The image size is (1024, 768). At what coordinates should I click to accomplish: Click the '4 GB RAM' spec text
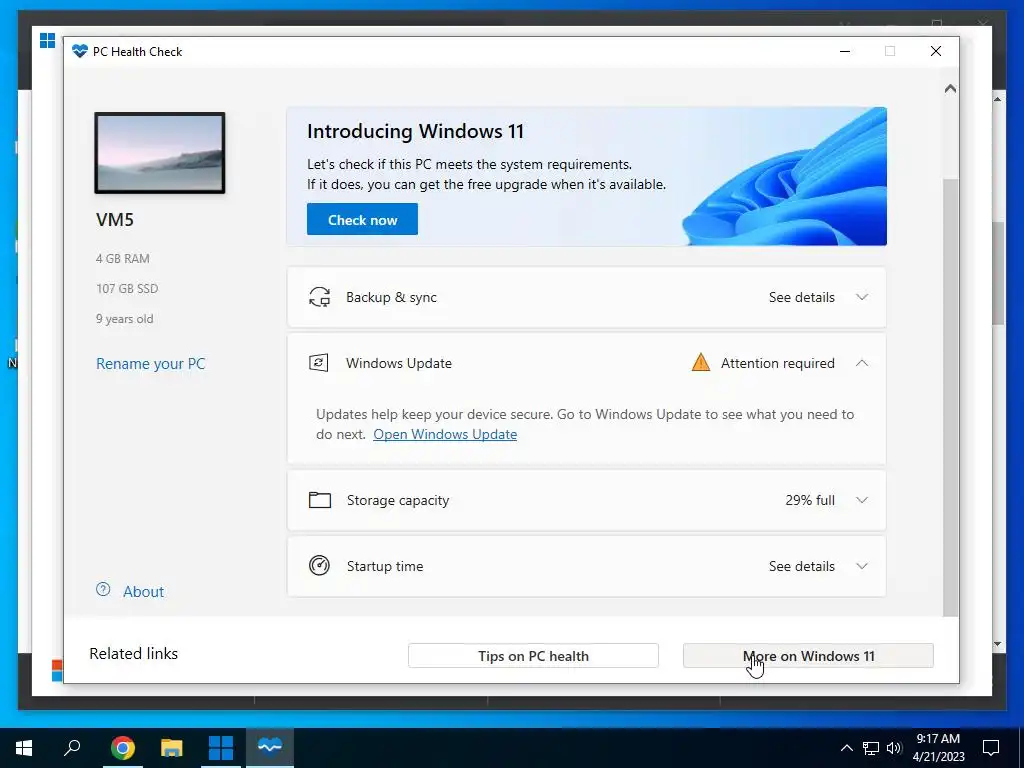click(x=123, y=259)
